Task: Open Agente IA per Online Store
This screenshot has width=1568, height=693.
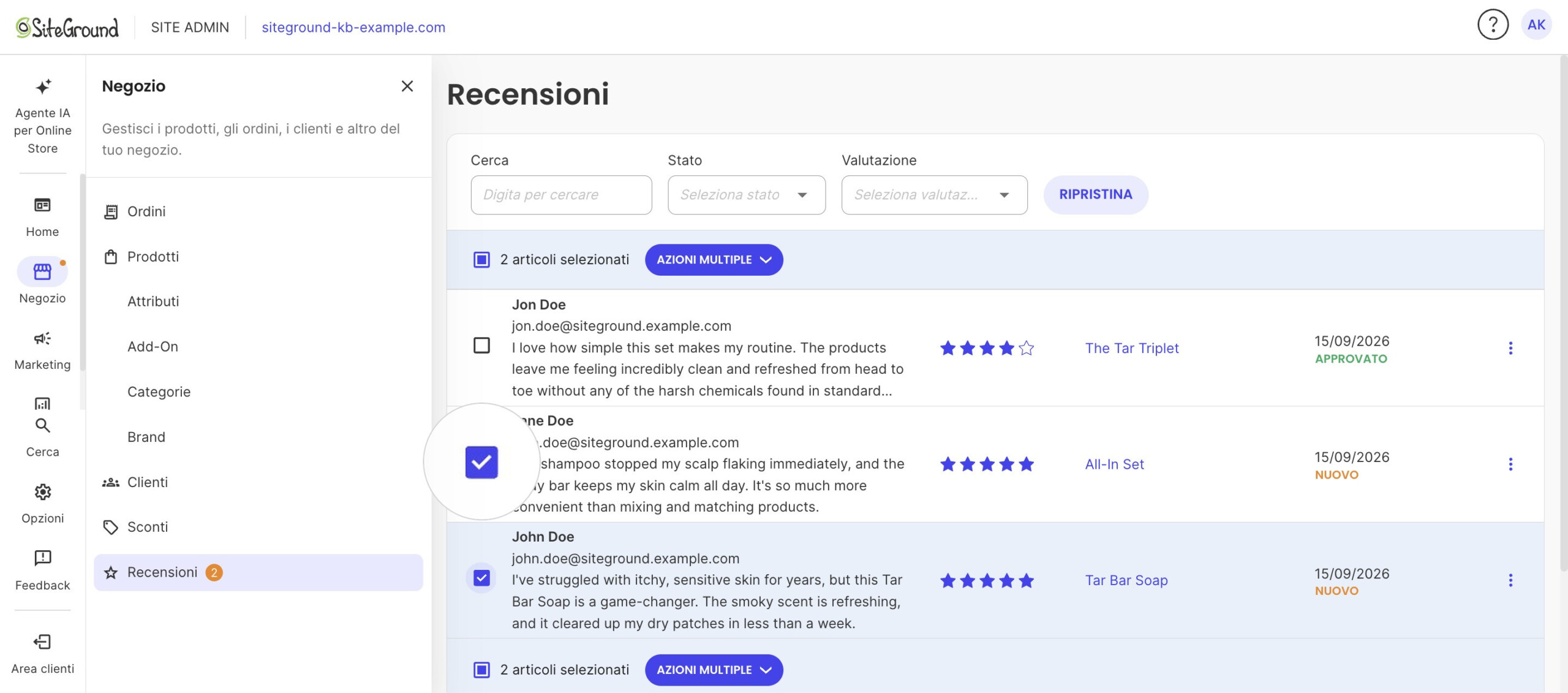Action: [42, 116]
